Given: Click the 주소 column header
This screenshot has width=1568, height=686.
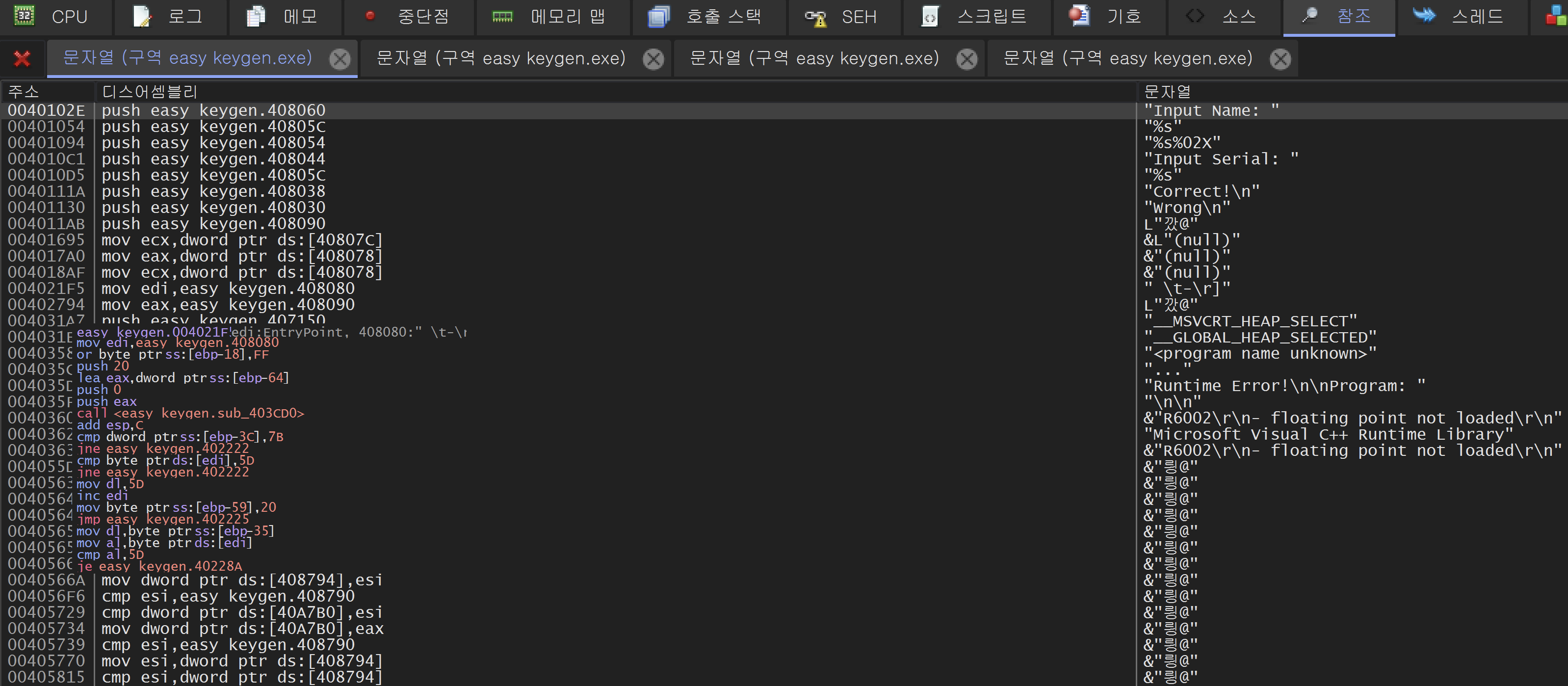Looking at the screenshot, I should pos(25,92).
